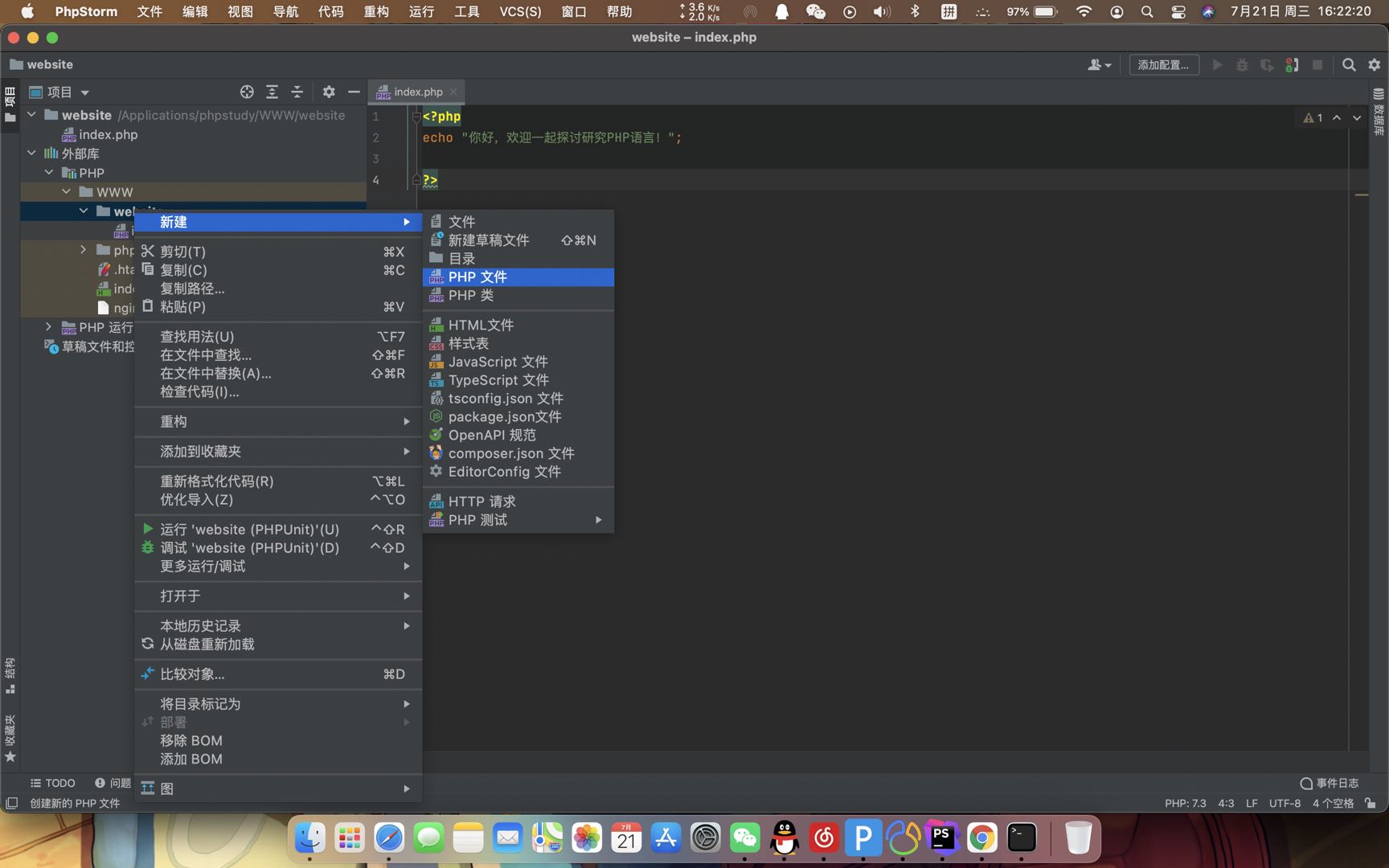Viewport: 1389px width, 868px height.
Task: Open PhpStorm icon in the Dock
Action: coord(941,838)
